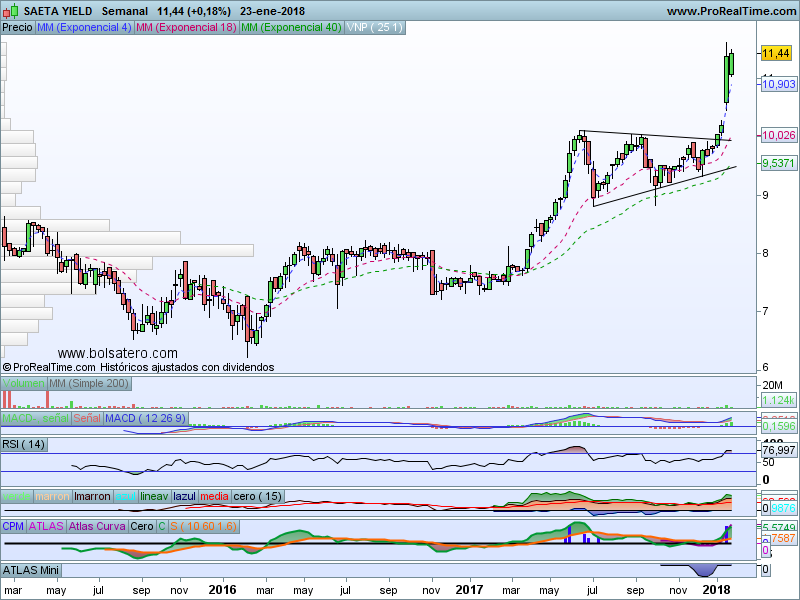
Task: Select the verde series label
Action: point(17,496)
